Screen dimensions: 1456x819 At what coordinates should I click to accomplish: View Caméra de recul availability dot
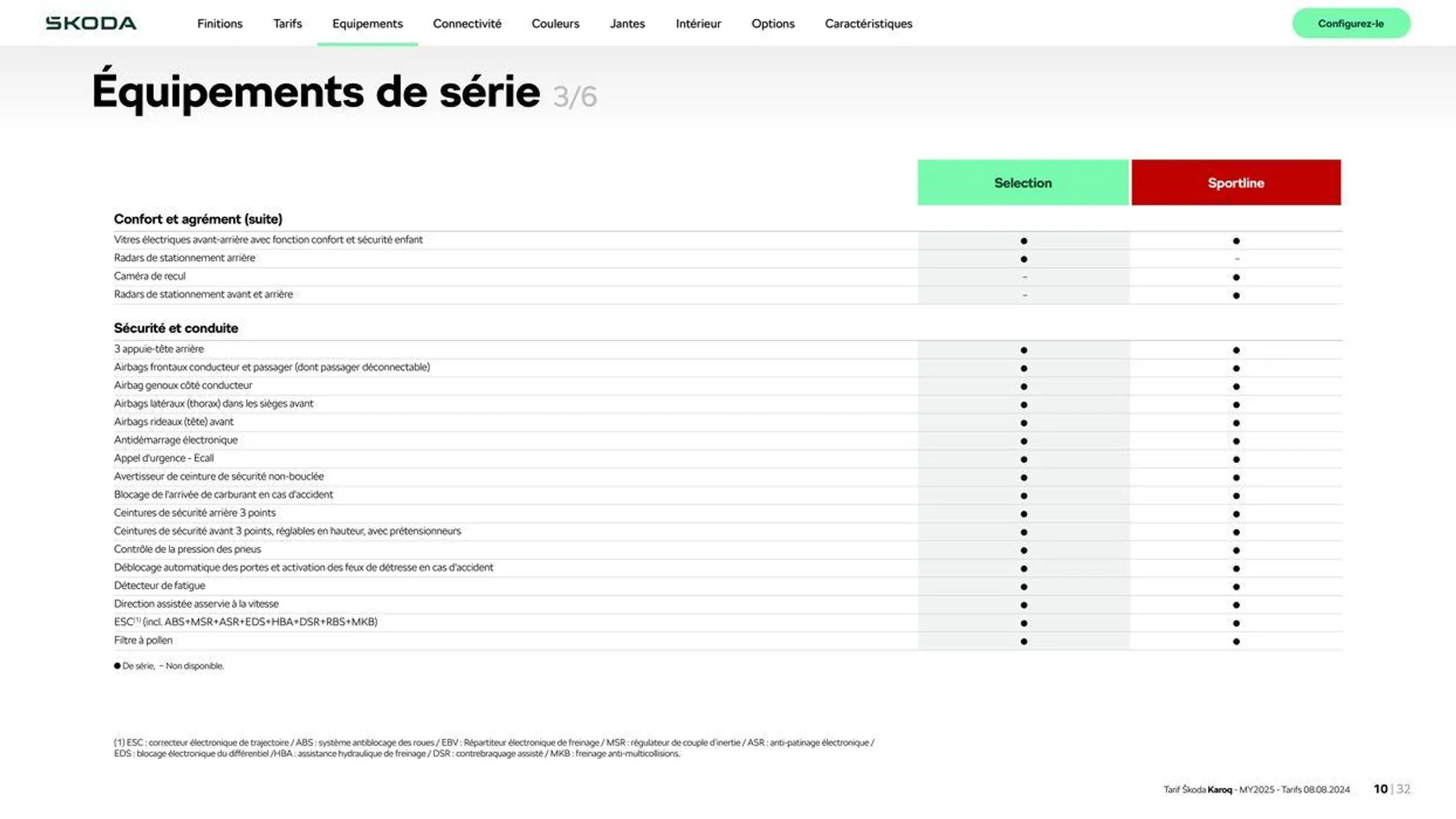[x=1235, y=276]
